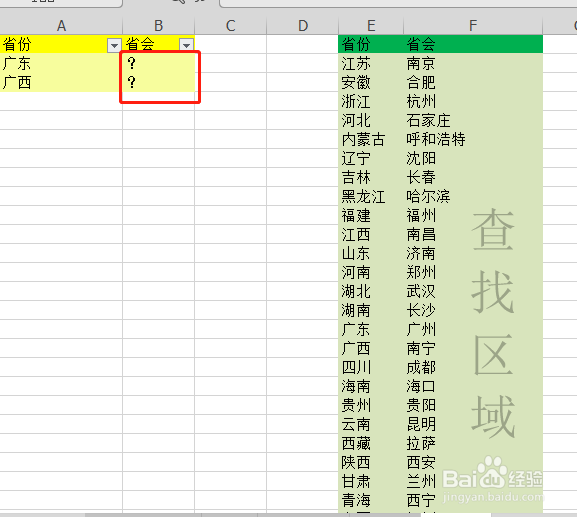Select the 郑州 cell
The image size is (577, 517).
[473, 273]
